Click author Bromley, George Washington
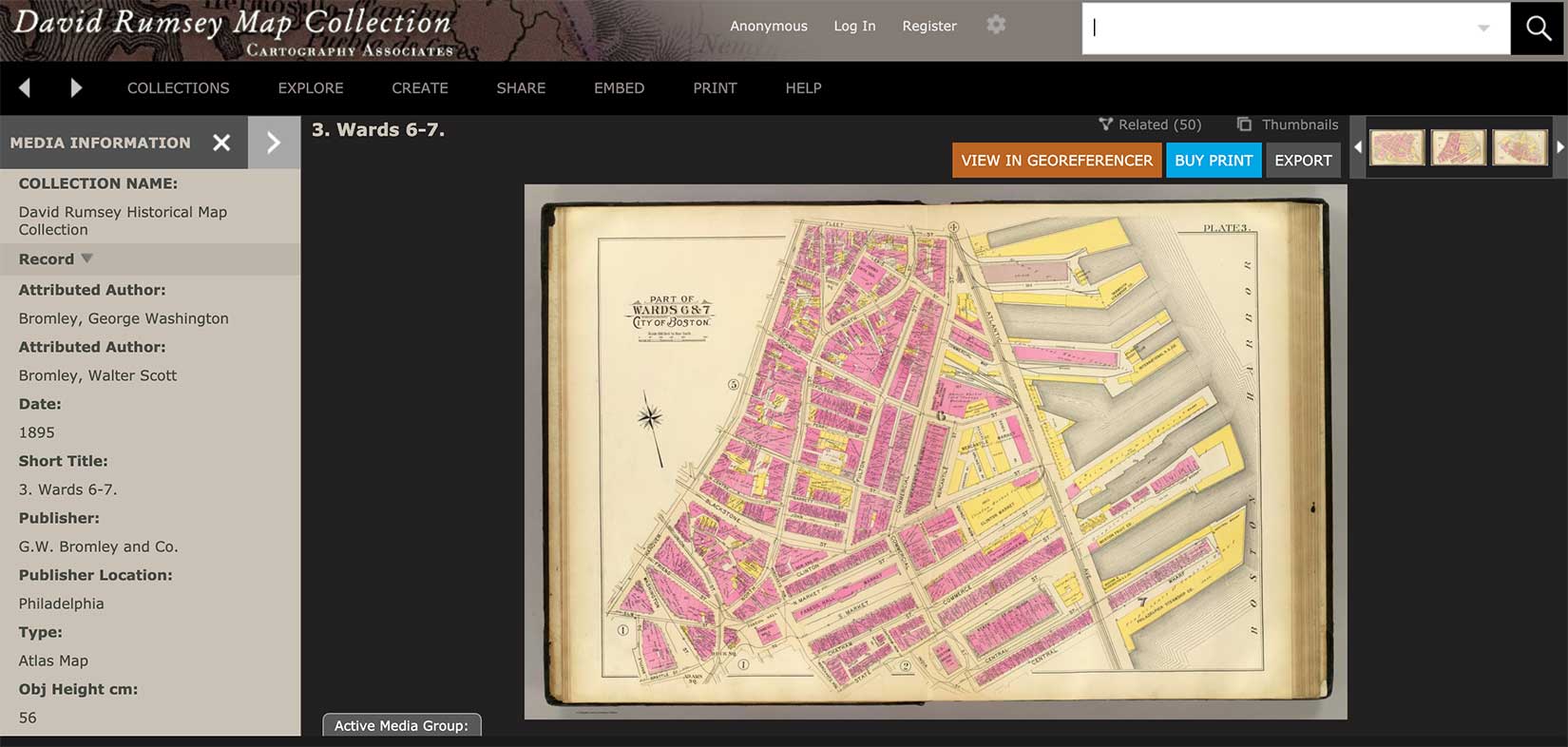Viewport: 1568px width, 747px height. (x=124, y=318)
